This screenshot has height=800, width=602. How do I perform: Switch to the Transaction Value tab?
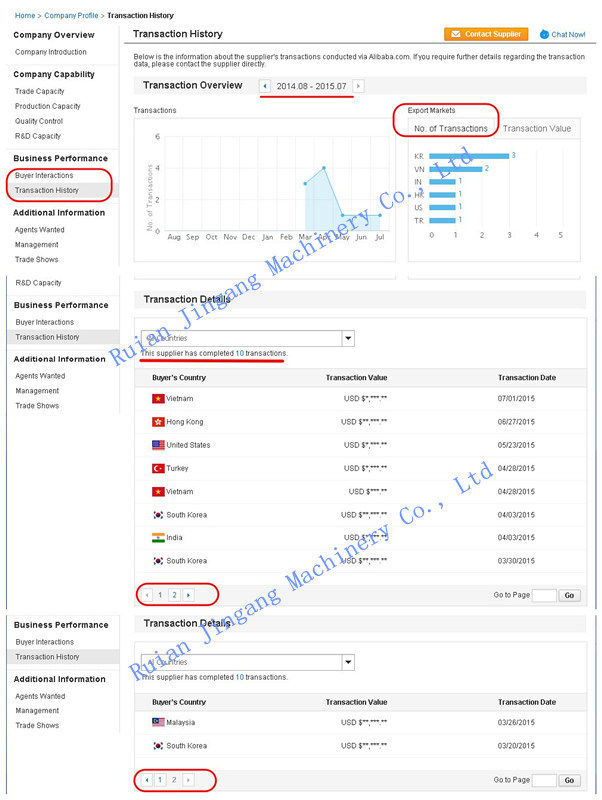(x=537, y=129)
